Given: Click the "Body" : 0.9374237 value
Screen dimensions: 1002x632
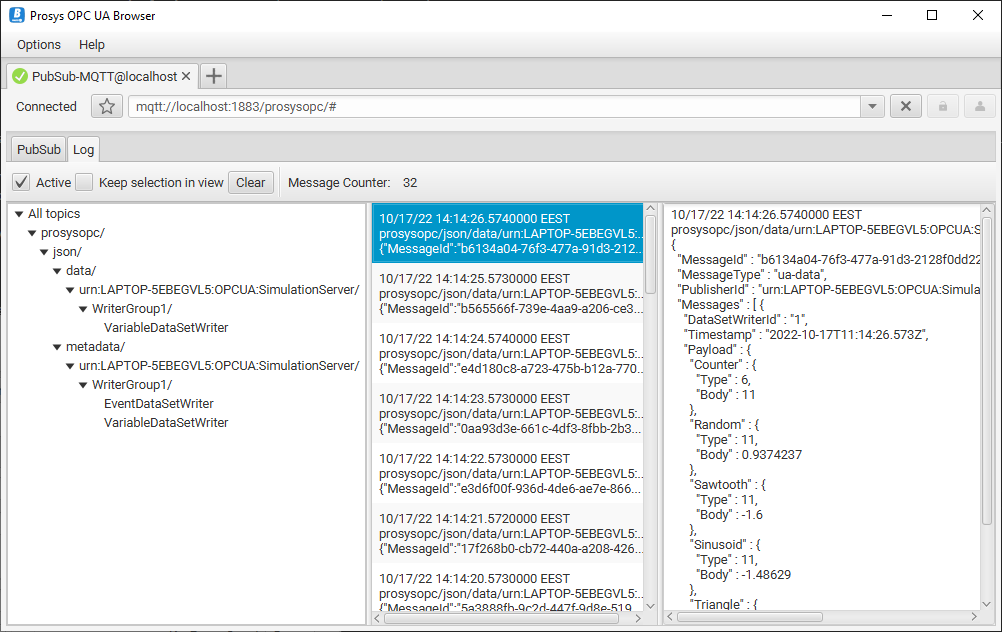Looking at the screenshot, I should pyautogui.click(x=749, y=454).
